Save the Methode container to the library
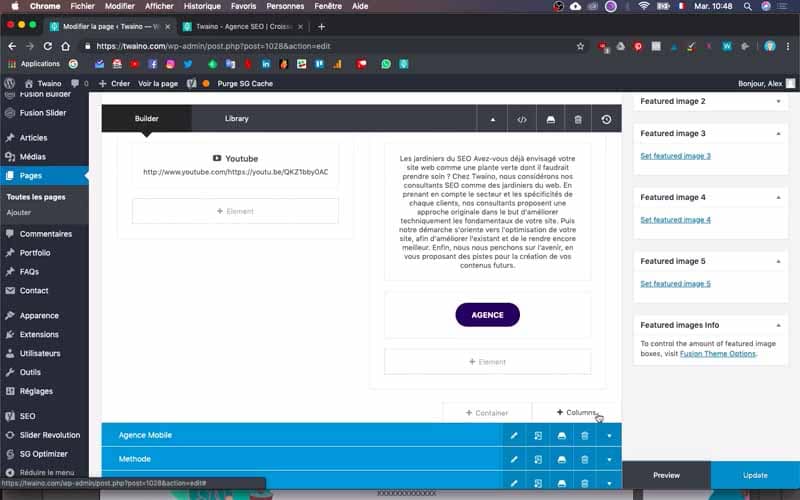The height and width of the screenshot is (500, 800). [561, 459]
